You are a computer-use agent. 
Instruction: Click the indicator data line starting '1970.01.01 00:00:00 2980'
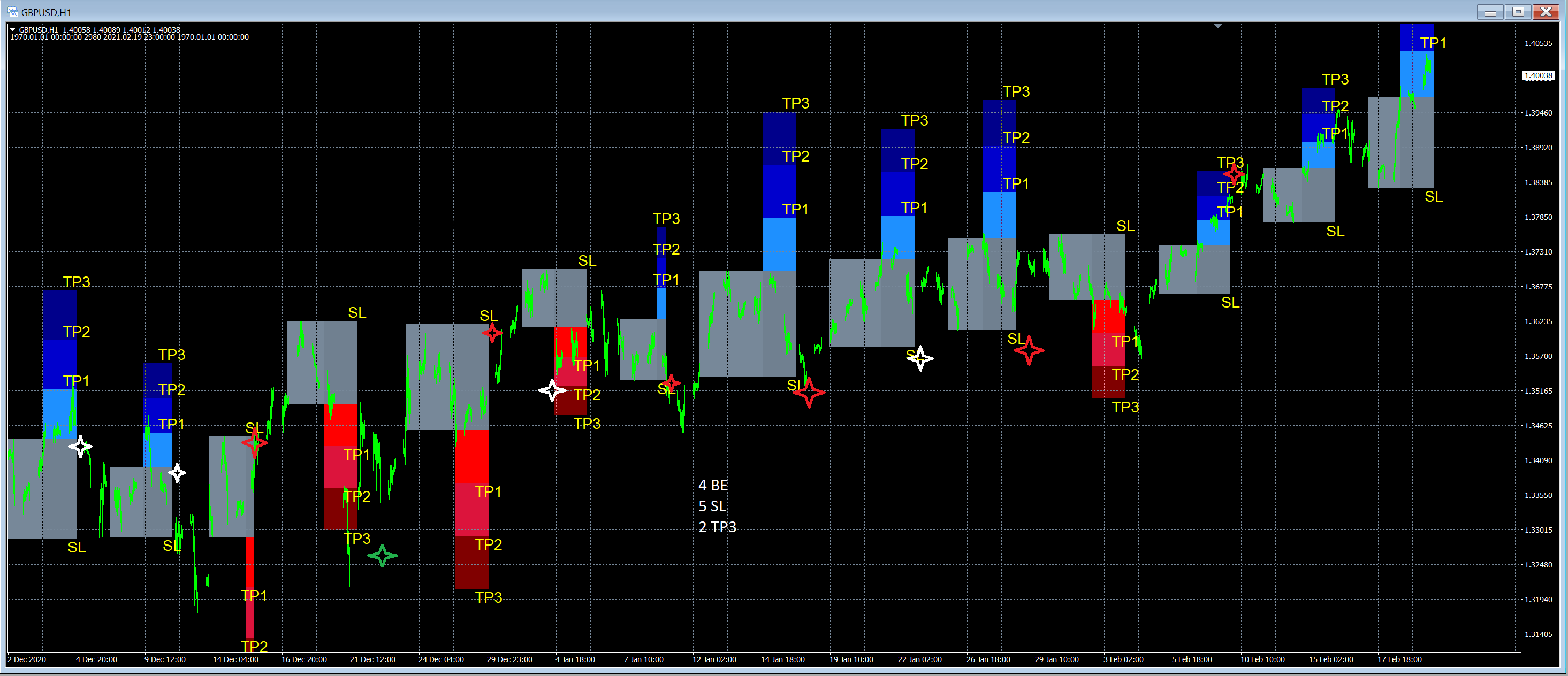(x=129, y=37)
